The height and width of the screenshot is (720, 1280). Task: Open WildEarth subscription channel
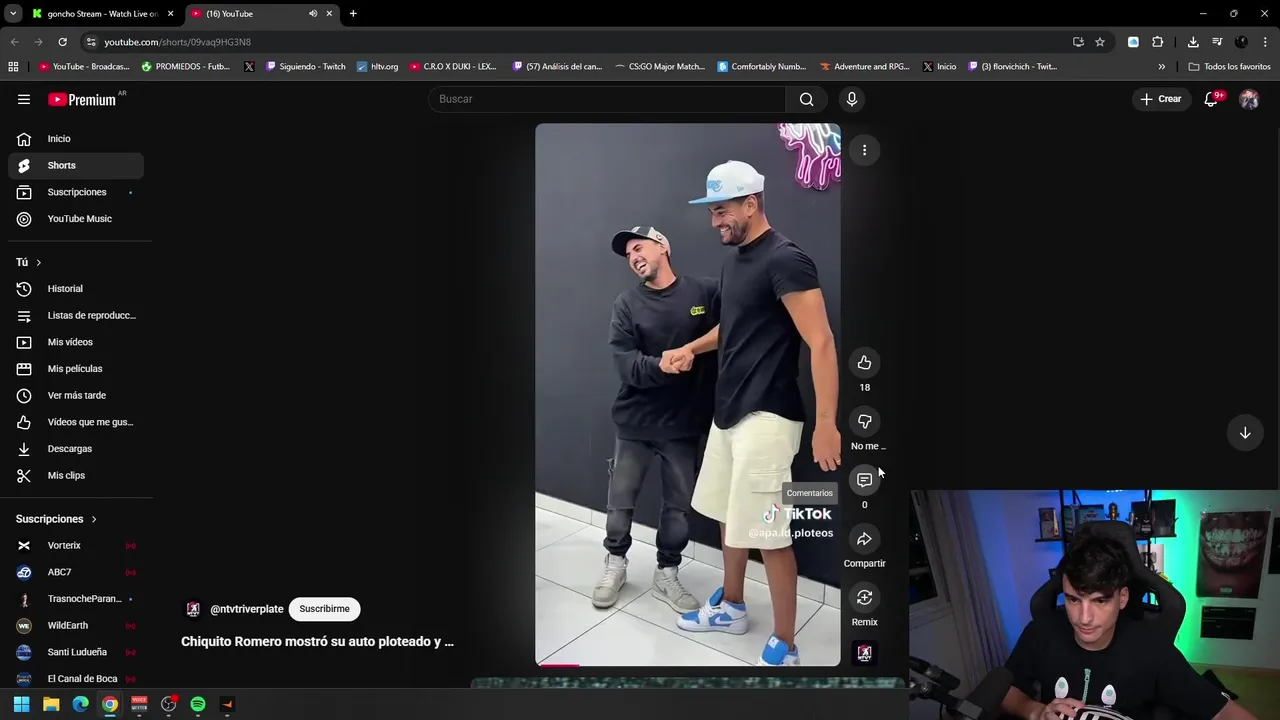pyautogui.click(x=76, y=625)
